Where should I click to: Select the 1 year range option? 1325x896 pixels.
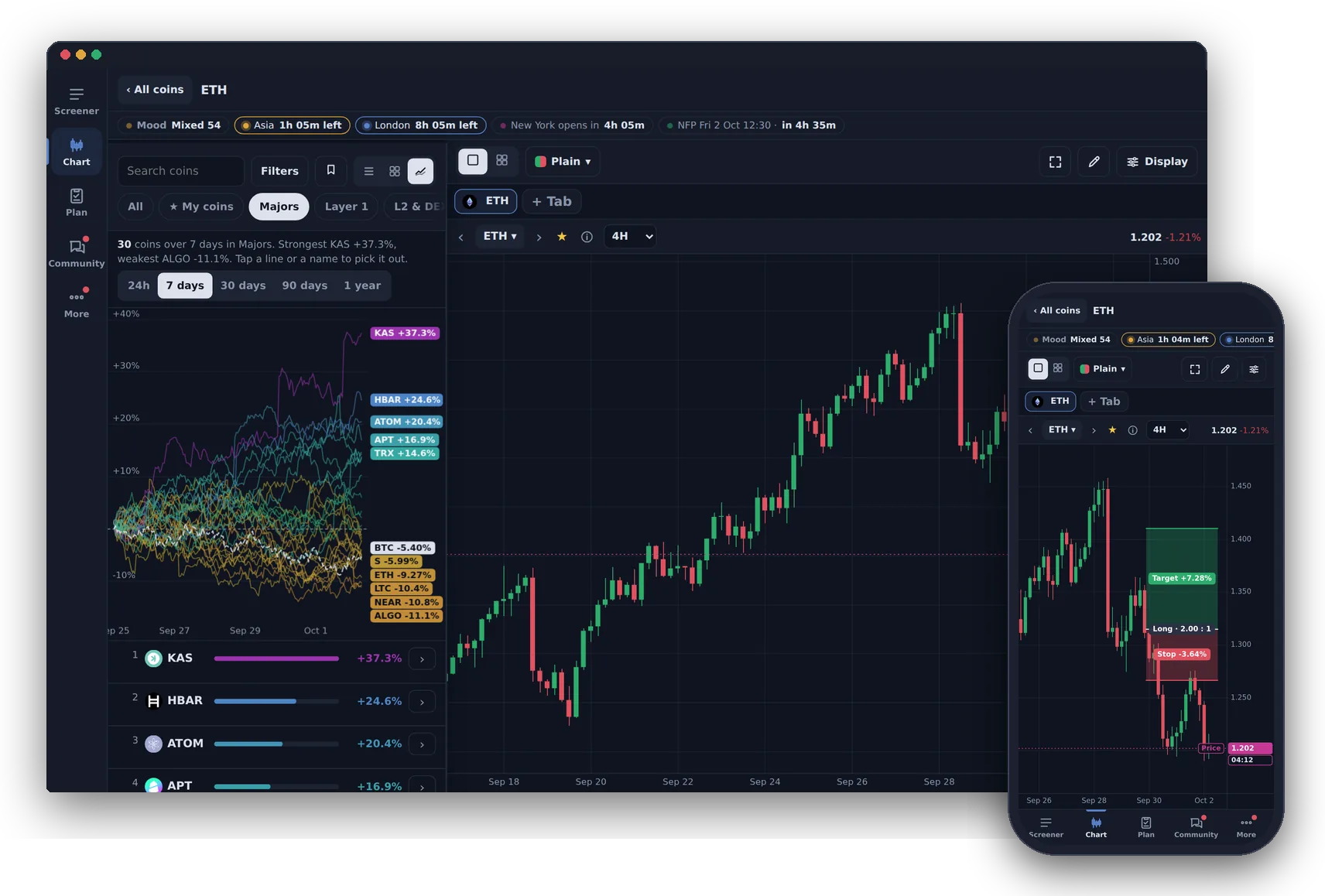click(x=362, y=286)
